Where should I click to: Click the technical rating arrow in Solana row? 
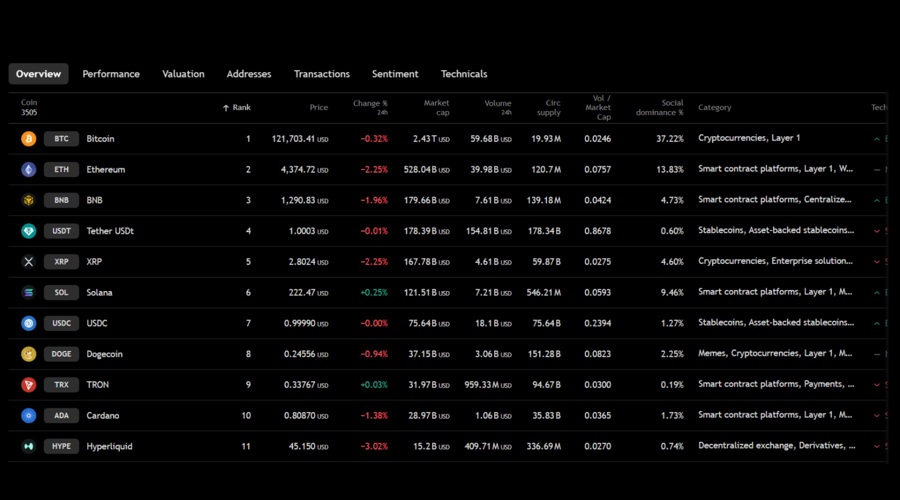point(877,293)
